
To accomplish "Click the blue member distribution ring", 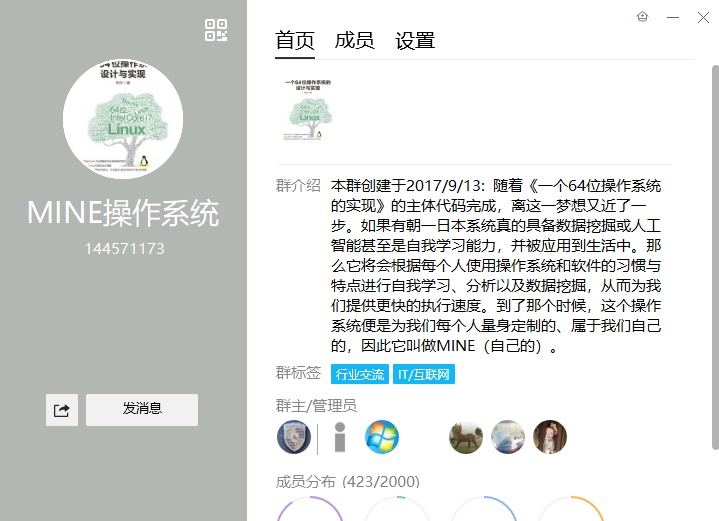I will tap(484, 509).
